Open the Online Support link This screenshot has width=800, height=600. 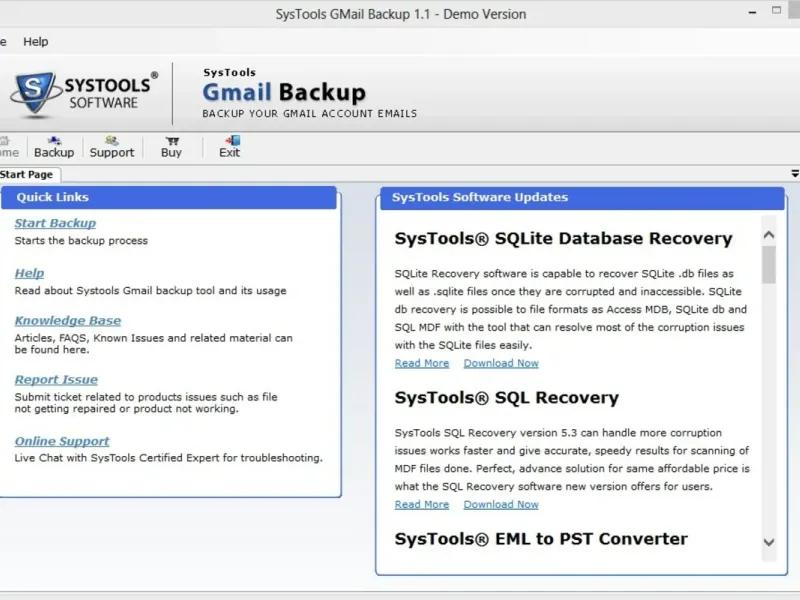[x=62, y=441]
